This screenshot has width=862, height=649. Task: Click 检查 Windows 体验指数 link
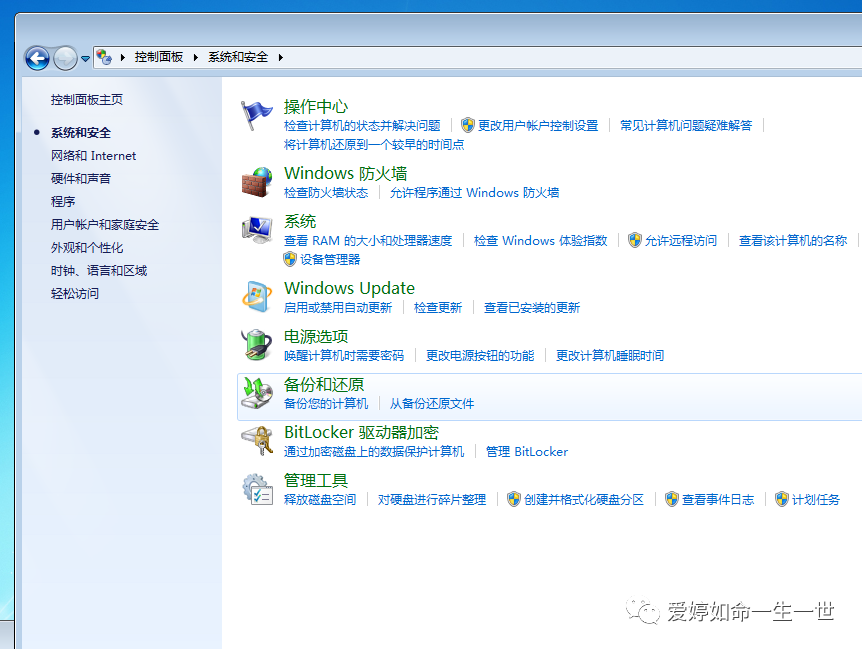540,241
